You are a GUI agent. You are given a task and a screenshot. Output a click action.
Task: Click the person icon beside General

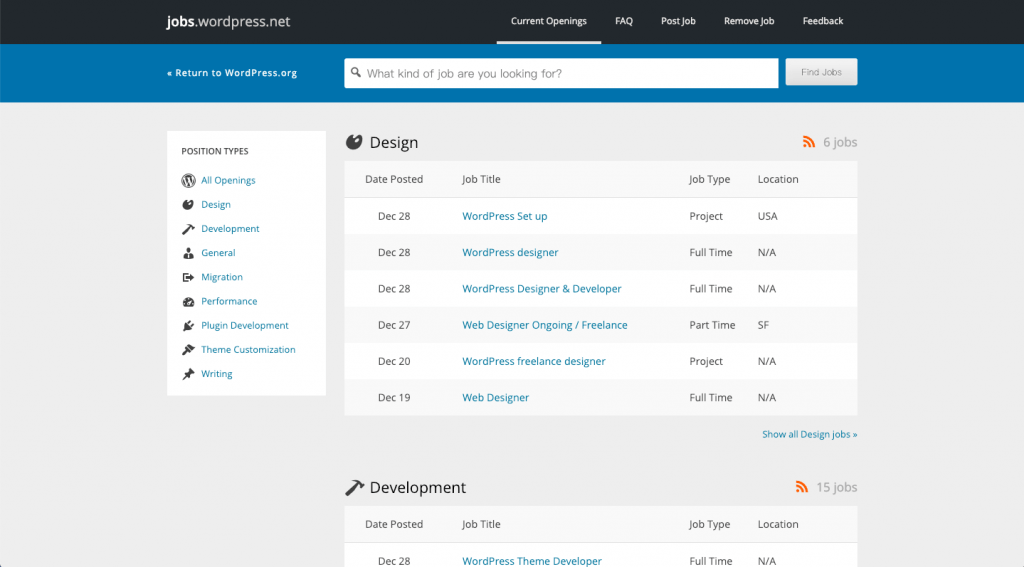(188, 253)
